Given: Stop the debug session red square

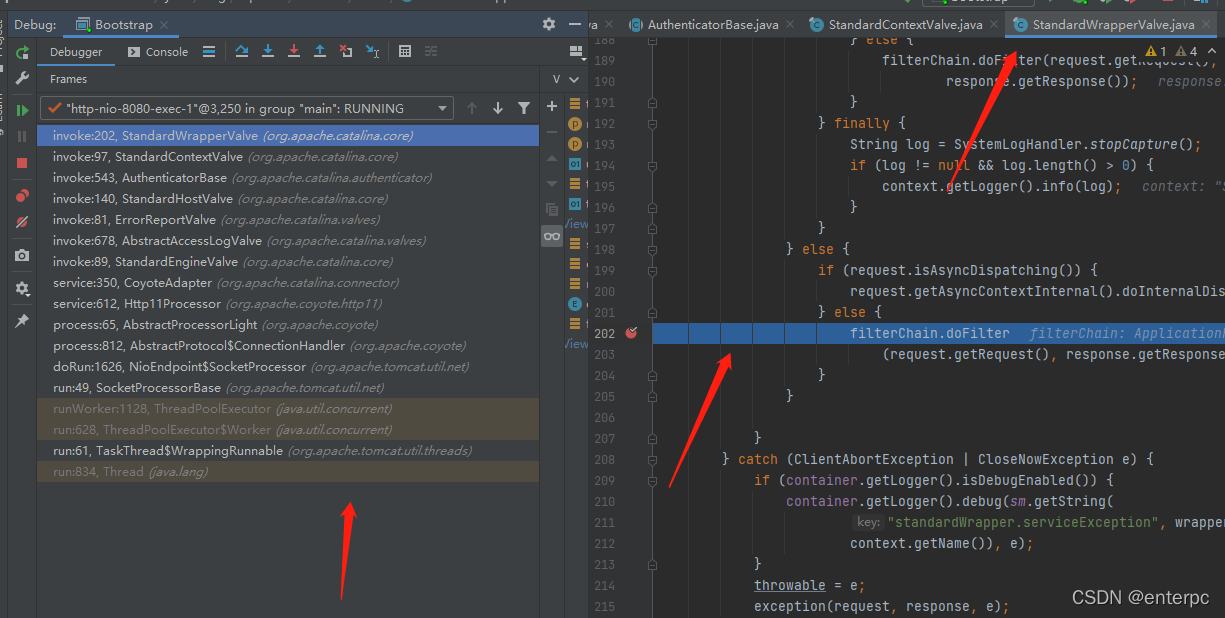Looking at the screenshot, I should (x=21, y=162).
